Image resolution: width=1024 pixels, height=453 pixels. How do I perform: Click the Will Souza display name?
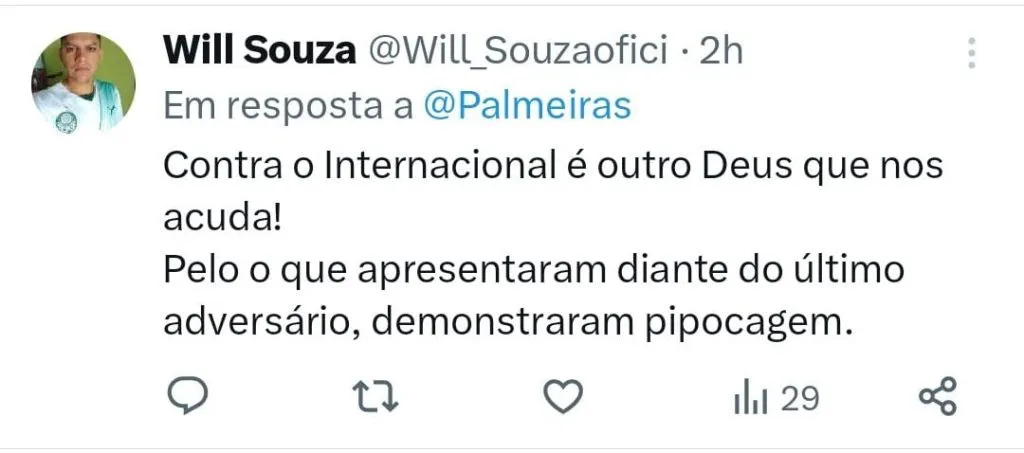(259, 50)
